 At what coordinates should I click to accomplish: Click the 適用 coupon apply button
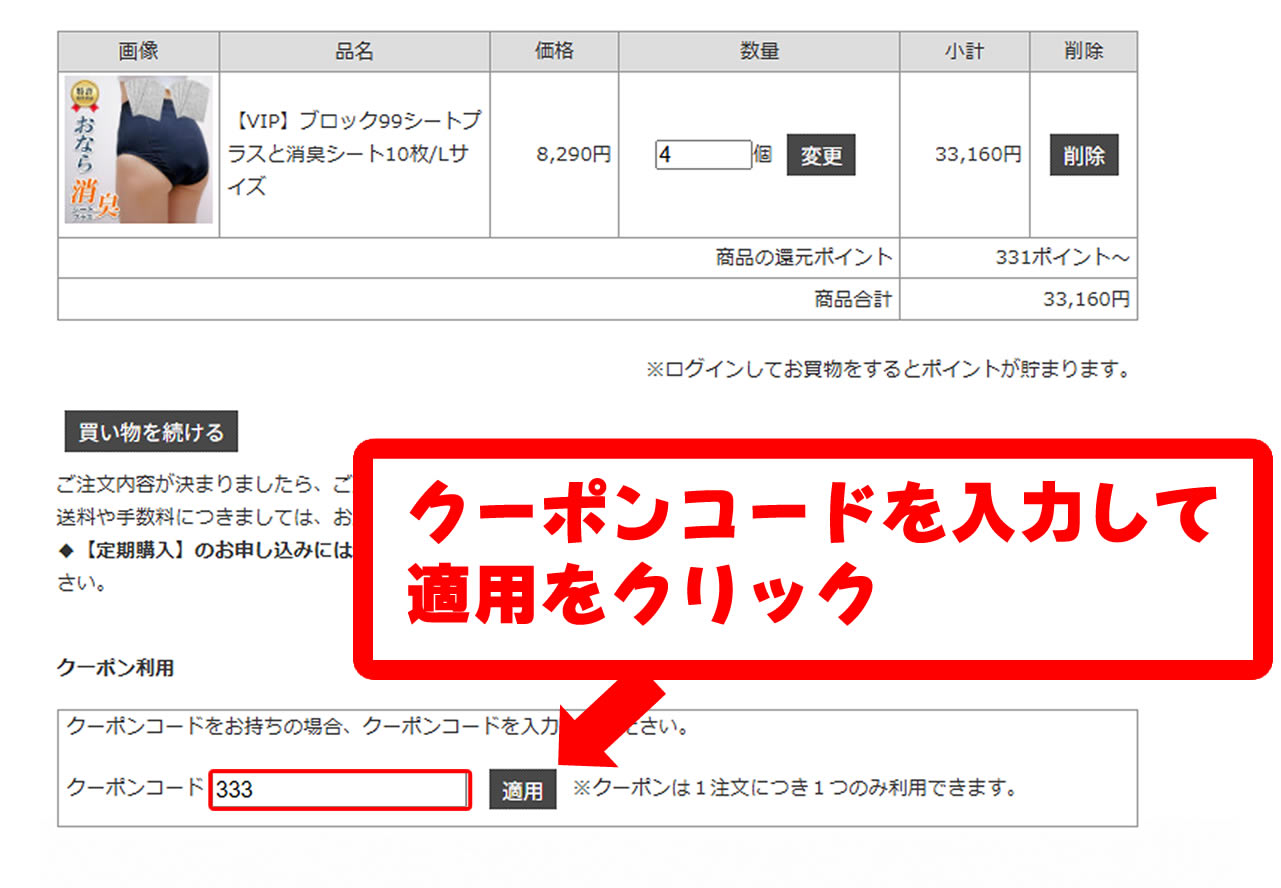tap(522, 790)
